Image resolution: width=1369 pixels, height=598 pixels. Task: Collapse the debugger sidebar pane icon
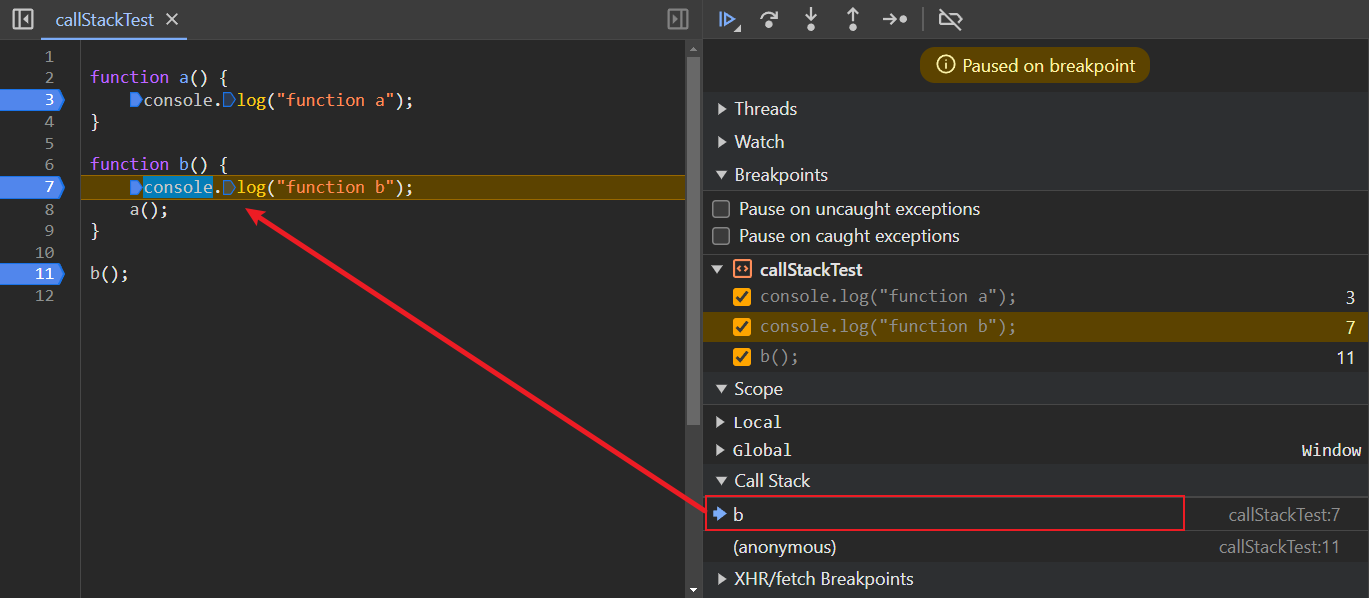pos(677,19)
